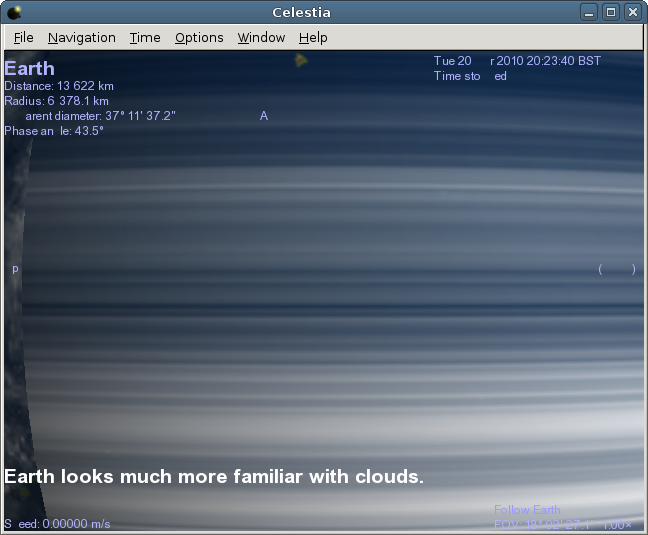Open the Time menu
The width and height of the screenshot is (648, 535).
[x=145, y=37]
